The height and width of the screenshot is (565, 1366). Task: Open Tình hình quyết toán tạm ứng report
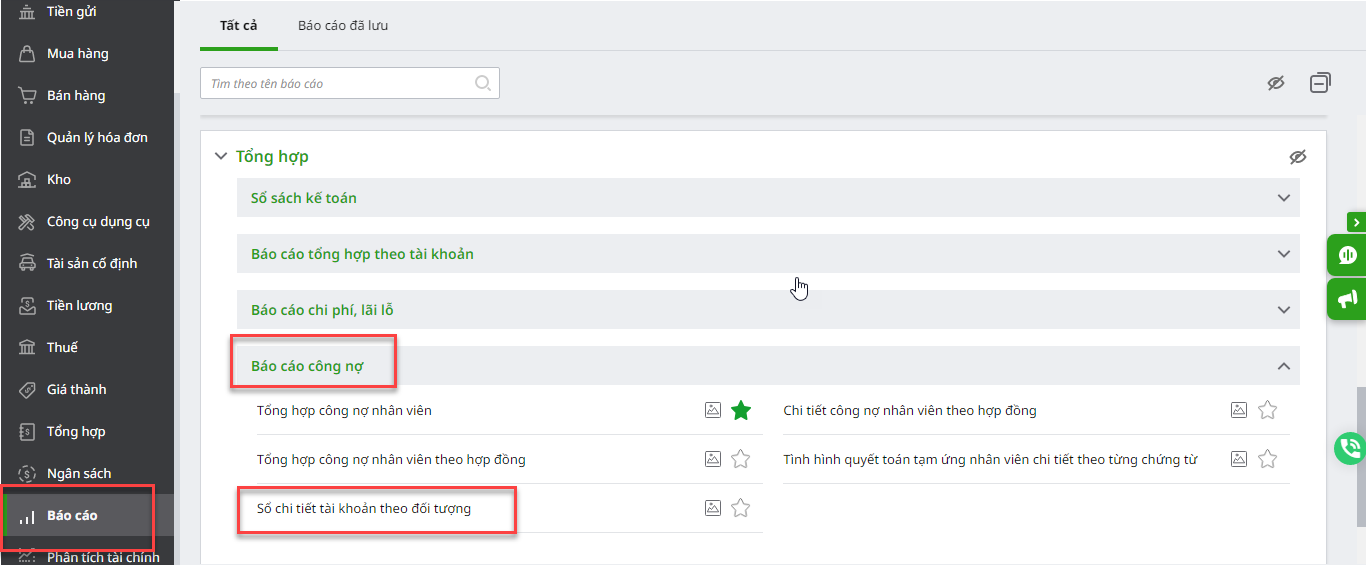(990, 460)
